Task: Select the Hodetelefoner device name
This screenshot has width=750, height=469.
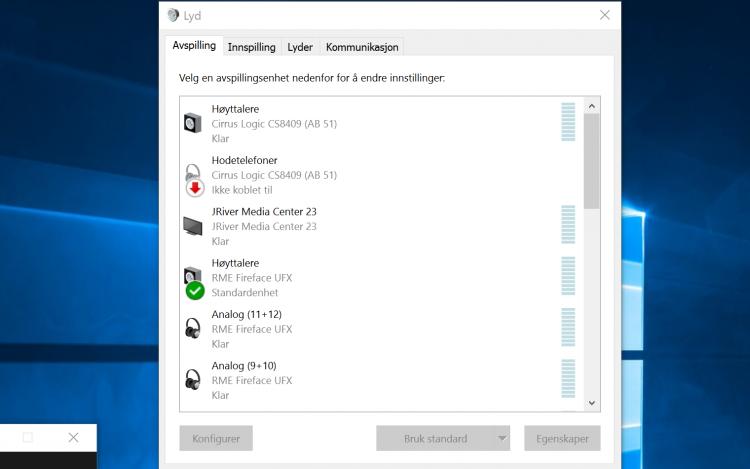Action: coord(244,160)
